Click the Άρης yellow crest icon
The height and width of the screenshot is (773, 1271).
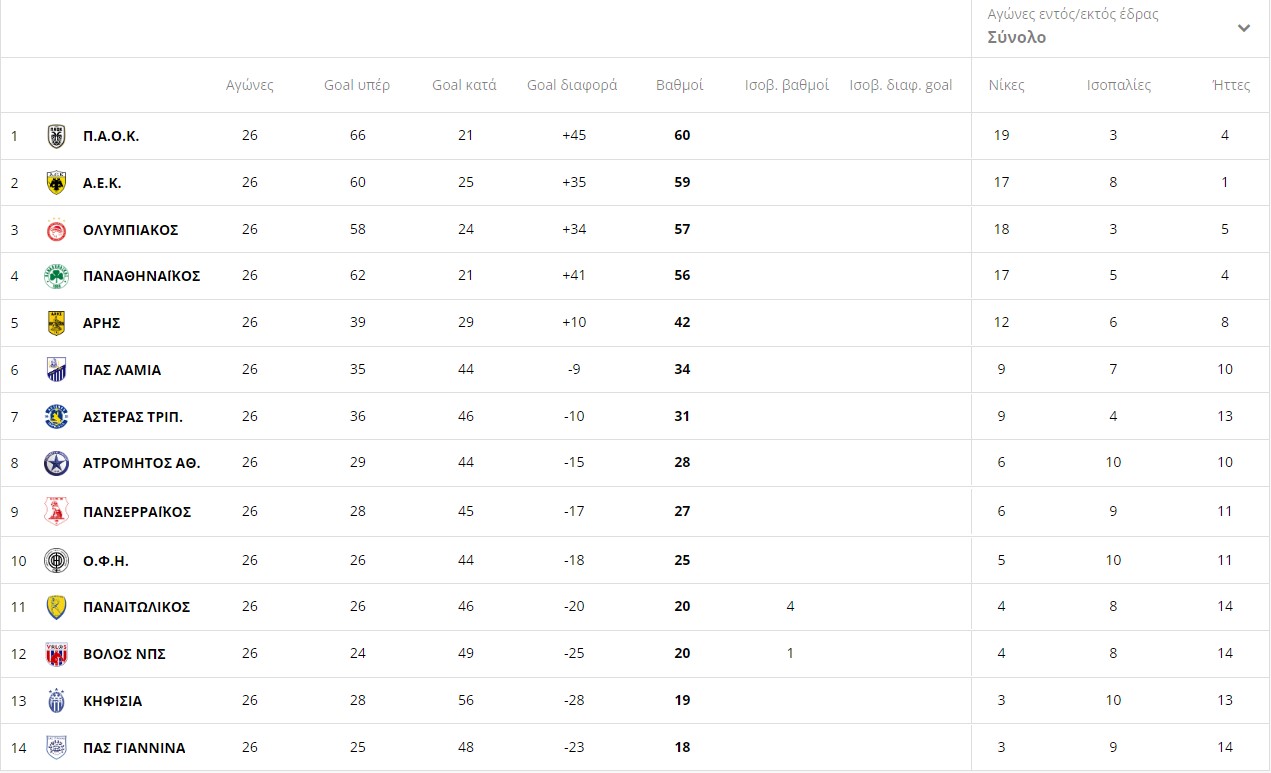57,323
